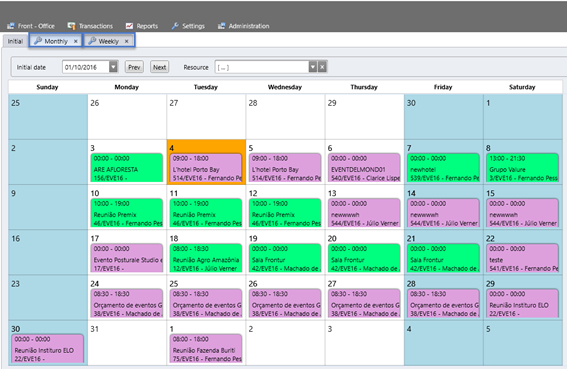
Task: Open Reunião Premix event on day 10
Action: tap(127, 213)
